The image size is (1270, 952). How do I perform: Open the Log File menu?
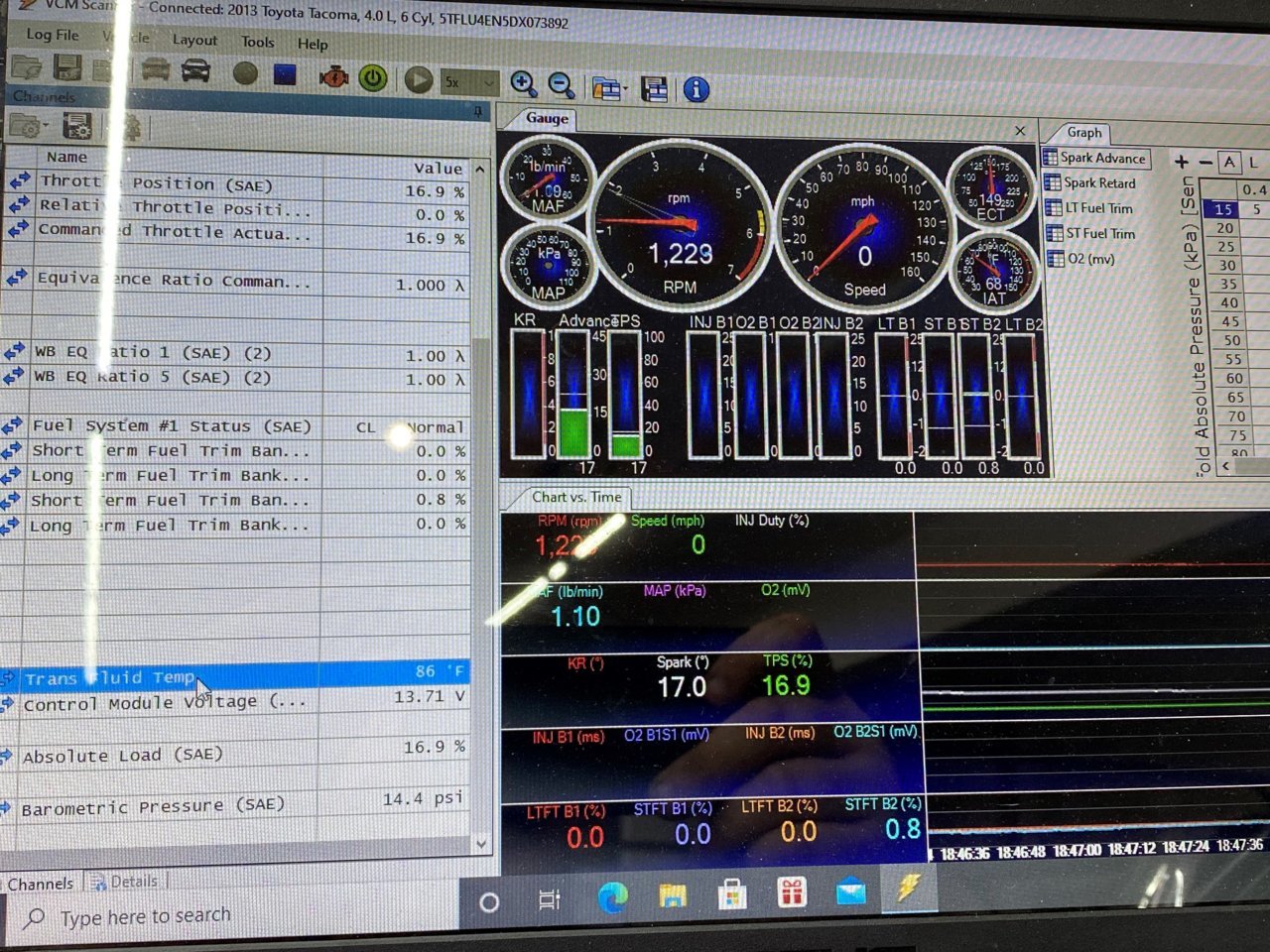(53, 35)
